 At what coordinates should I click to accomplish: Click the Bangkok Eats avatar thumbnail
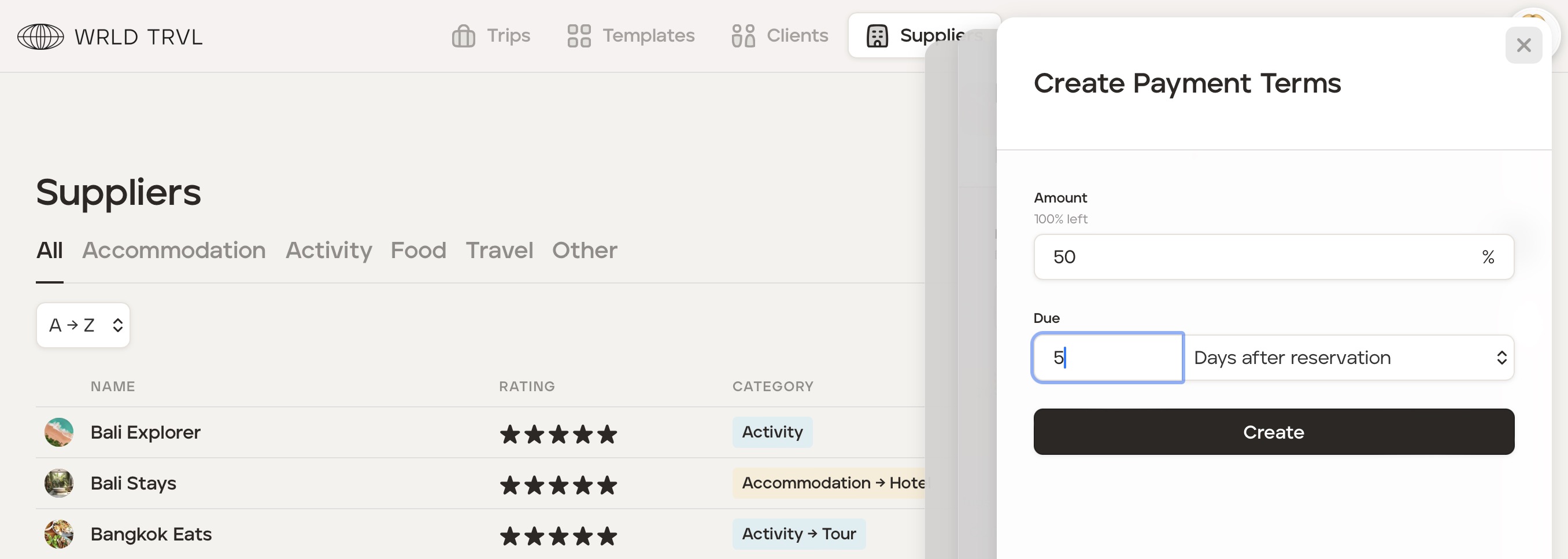click(59, 535)
